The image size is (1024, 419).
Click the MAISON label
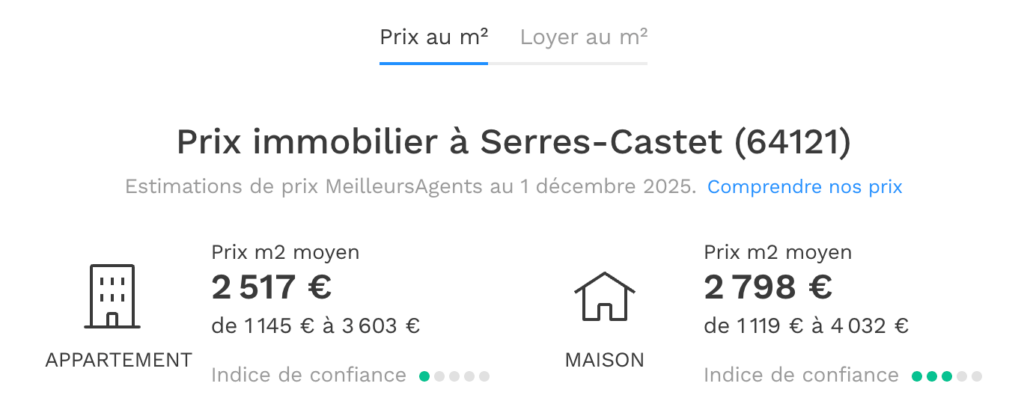[604, 360]
